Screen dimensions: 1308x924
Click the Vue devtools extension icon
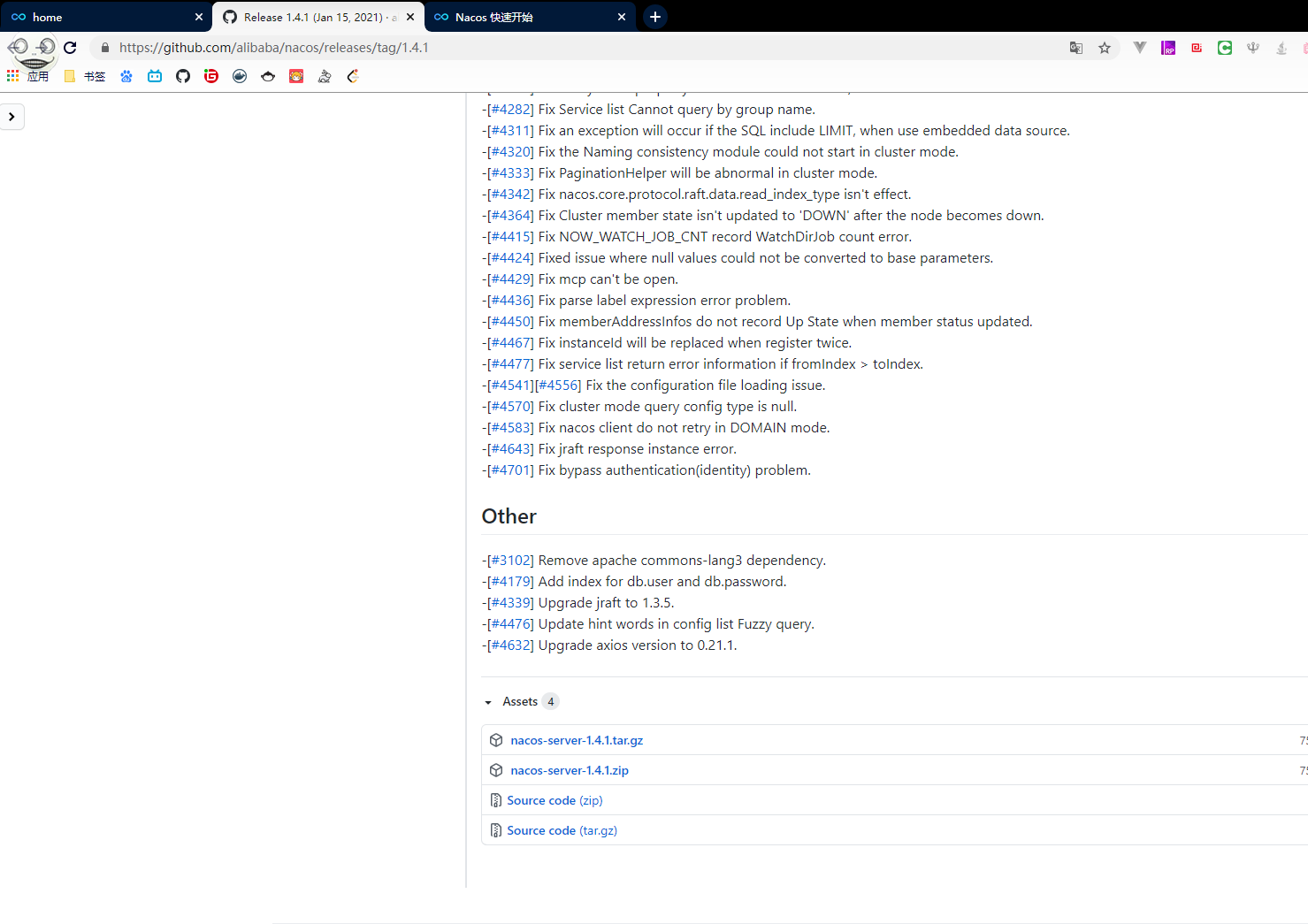1140,48
